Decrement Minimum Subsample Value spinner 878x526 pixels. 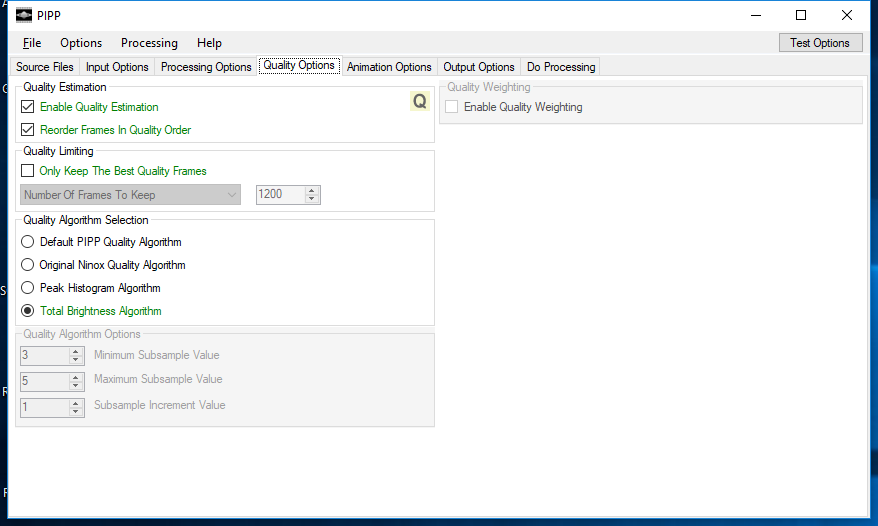click(76, 359)
